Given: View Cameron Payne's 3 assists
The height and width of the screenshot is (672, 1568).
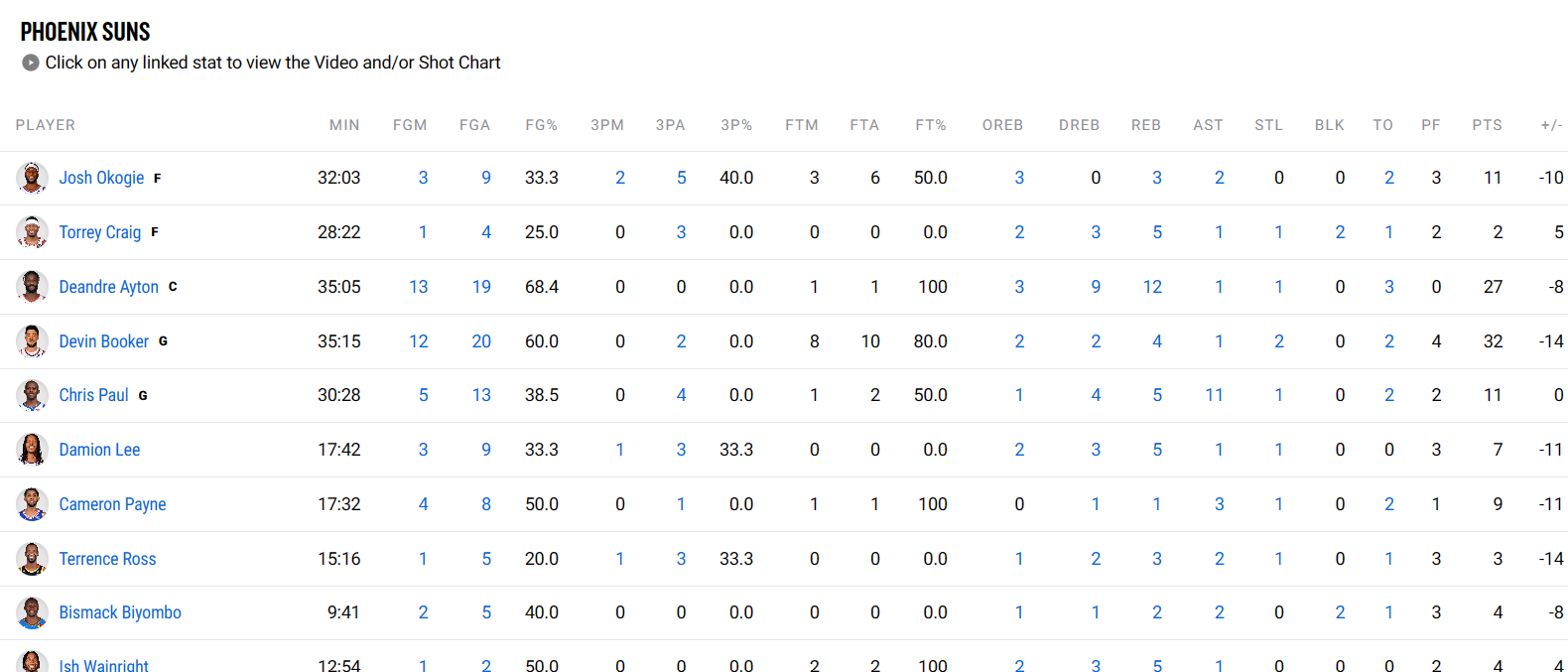Looking at the screenshot, I should tap(1220, 504).
